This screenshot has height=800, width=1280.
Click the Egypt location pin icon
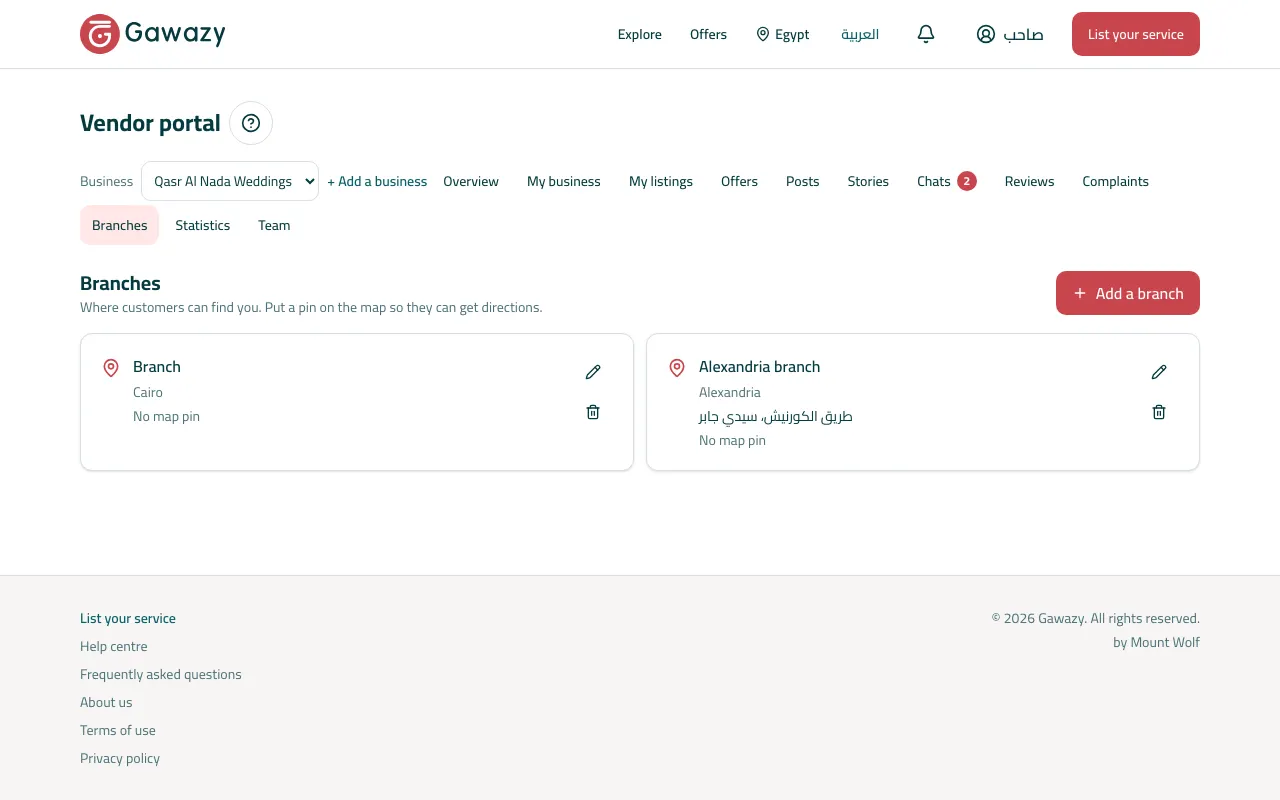(x=763, y=34)
